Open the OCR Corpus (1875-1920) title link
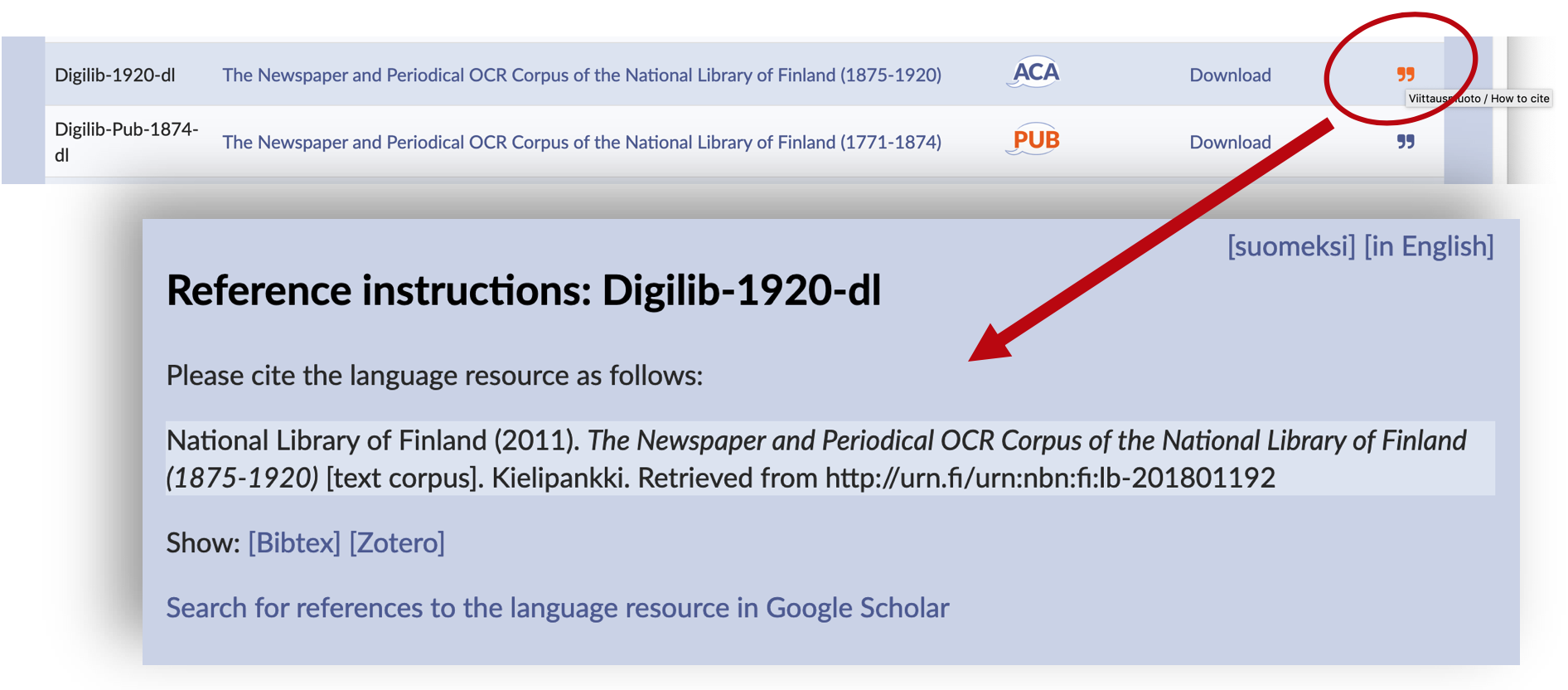 pyautogui.click(x=581, y=75)
